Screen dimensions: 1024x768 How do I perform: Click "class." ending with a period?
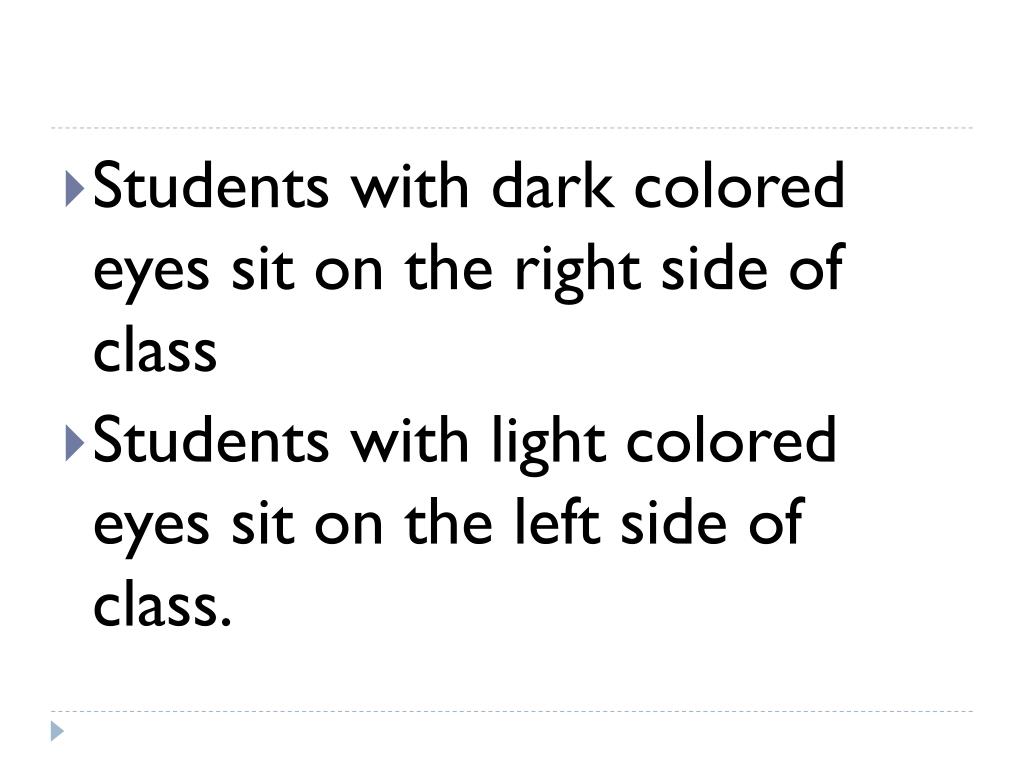pos(162,604)
